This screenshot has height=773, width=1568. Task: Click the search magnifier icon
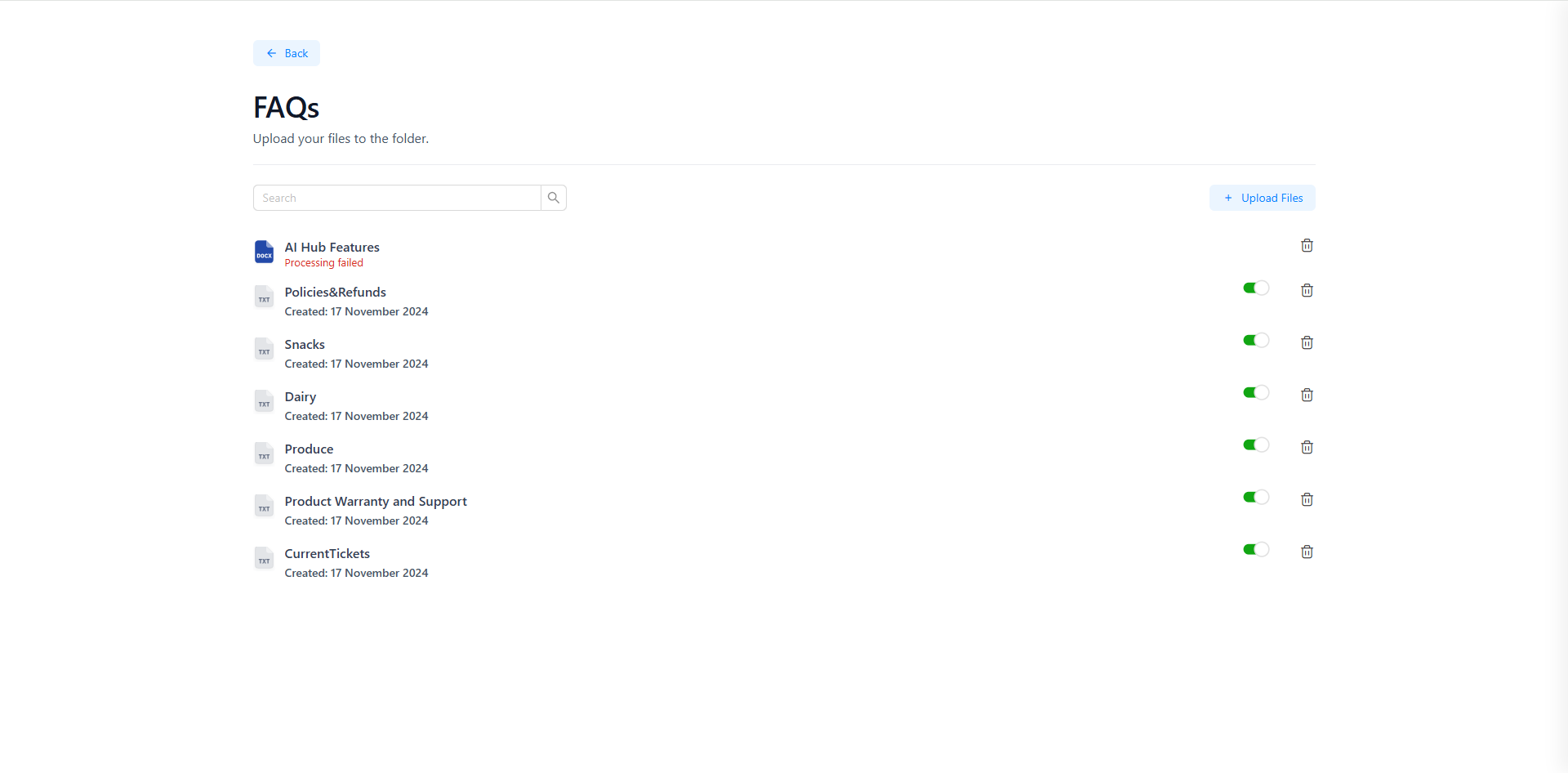pos(554,198)
